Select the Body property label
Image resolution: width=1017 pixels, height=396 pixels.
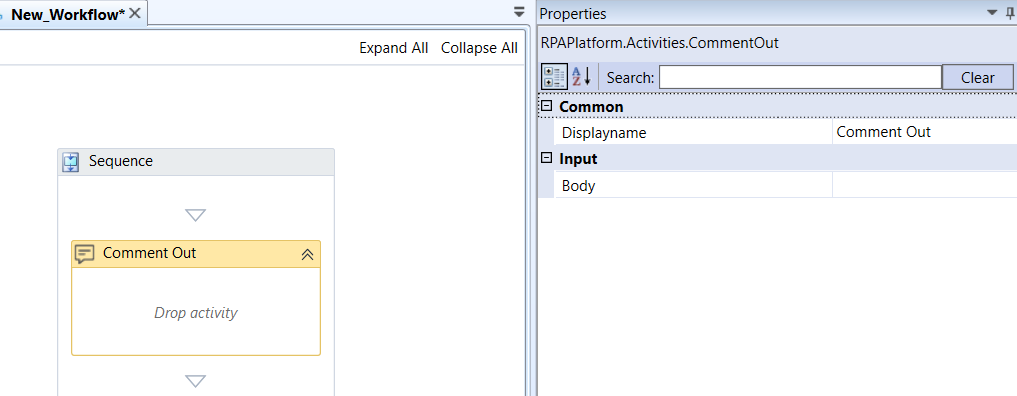579,186
